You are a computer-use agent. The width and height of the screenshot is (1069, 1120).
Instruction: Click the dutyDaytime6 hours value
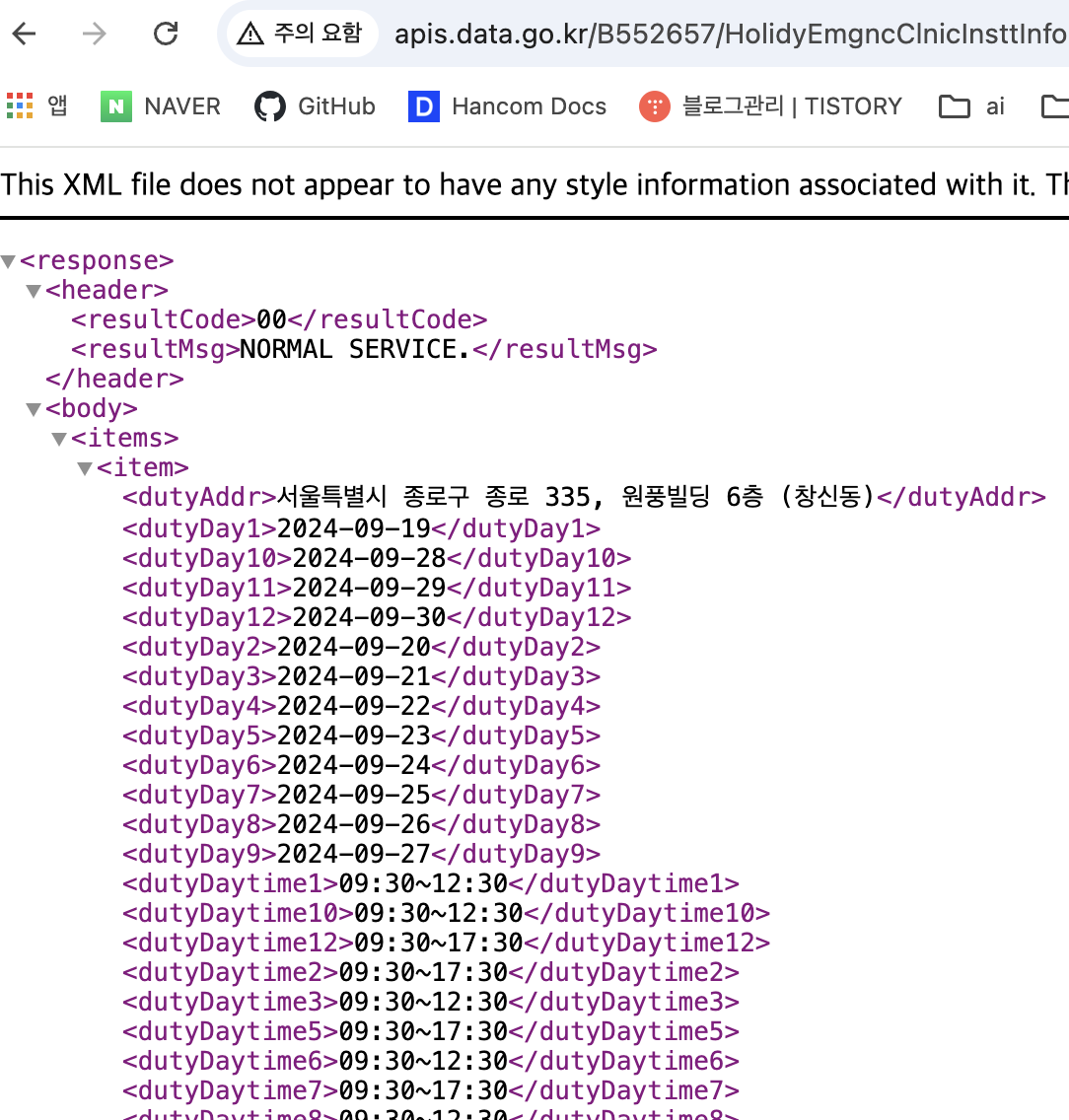coord(423,1062)
